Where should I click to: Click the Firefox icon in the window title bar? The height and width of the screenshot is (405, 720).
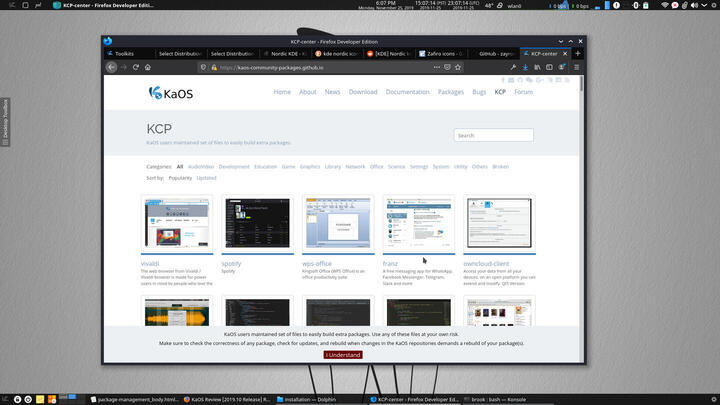108,41
